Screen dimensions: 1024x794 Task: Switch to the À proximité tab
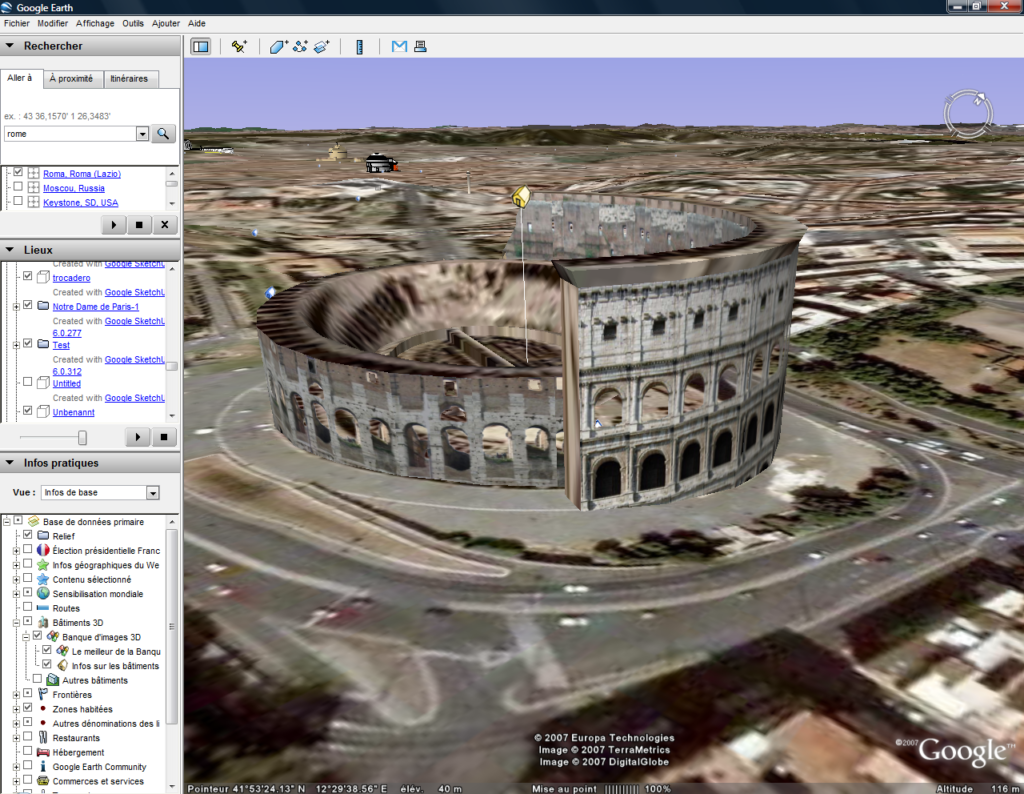72,78
